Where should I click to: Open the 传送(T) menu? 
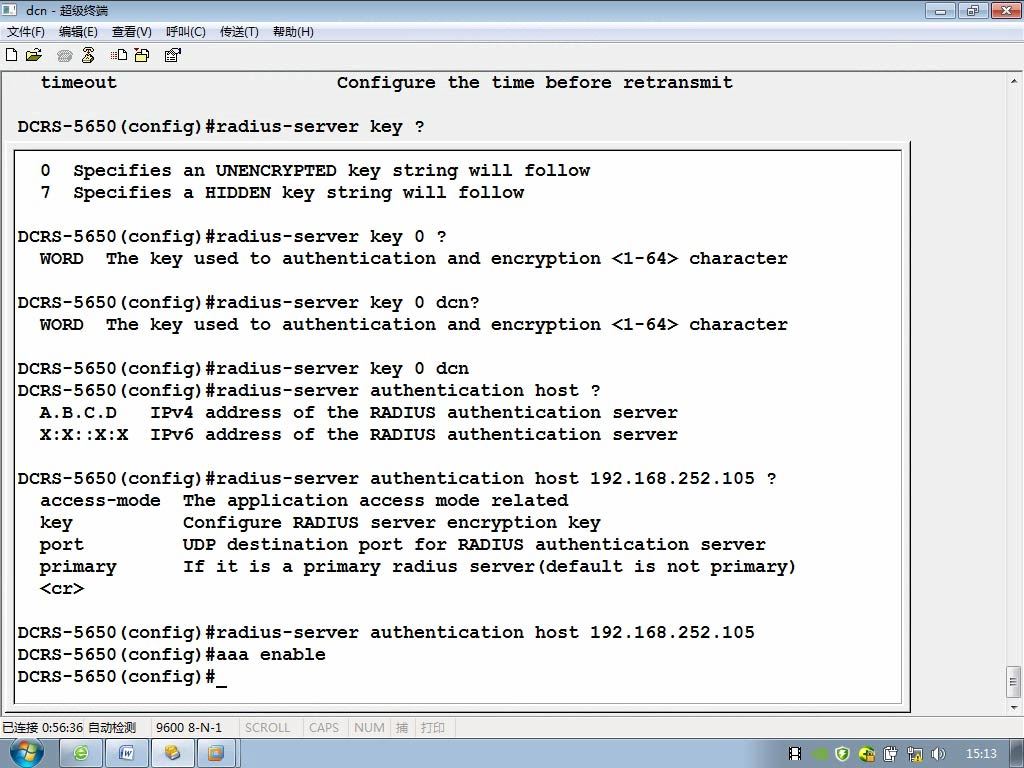(x=239, y=31)
